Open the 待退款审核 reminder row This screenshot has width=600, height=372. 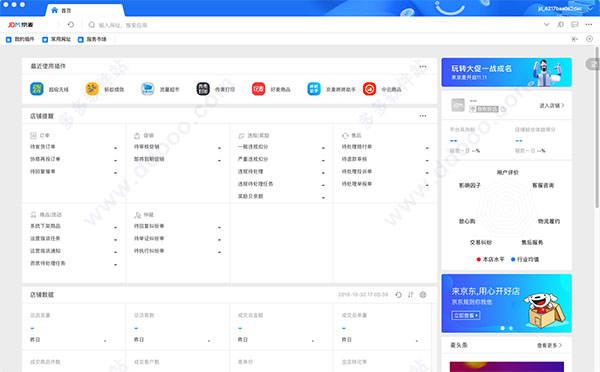point(385,159)
